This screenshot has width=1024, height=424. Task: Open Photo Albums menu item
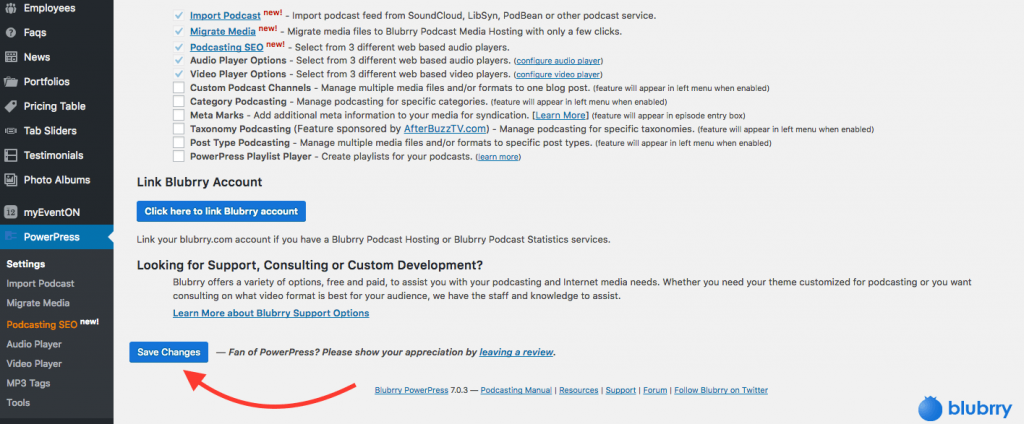click(x=57, y=180)
